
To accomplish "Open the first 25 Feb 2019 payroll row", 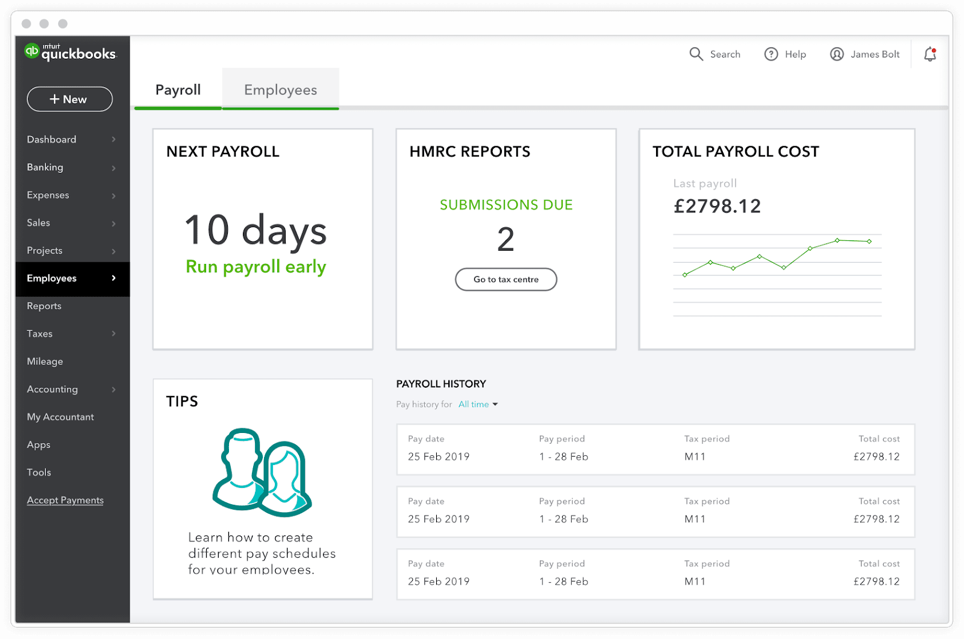I will [655, 449].
